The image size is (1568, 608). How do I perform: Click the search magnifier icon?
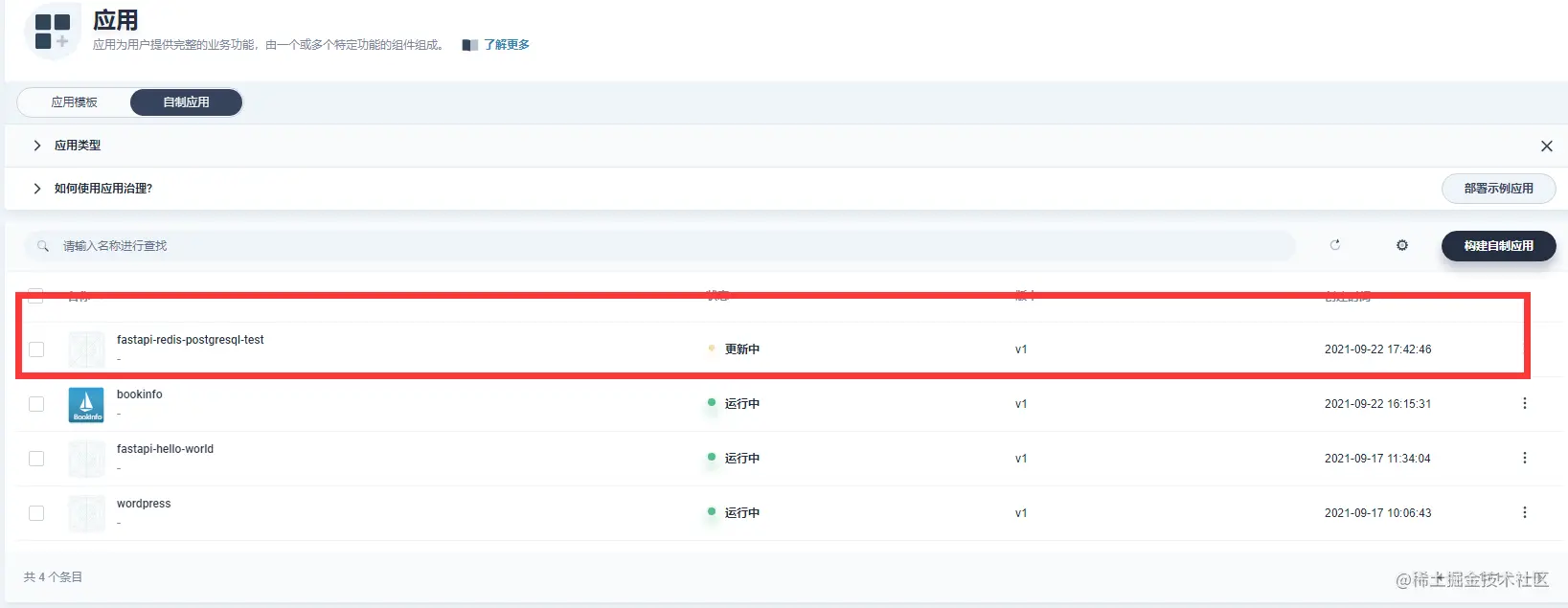[x=43, y=246]
